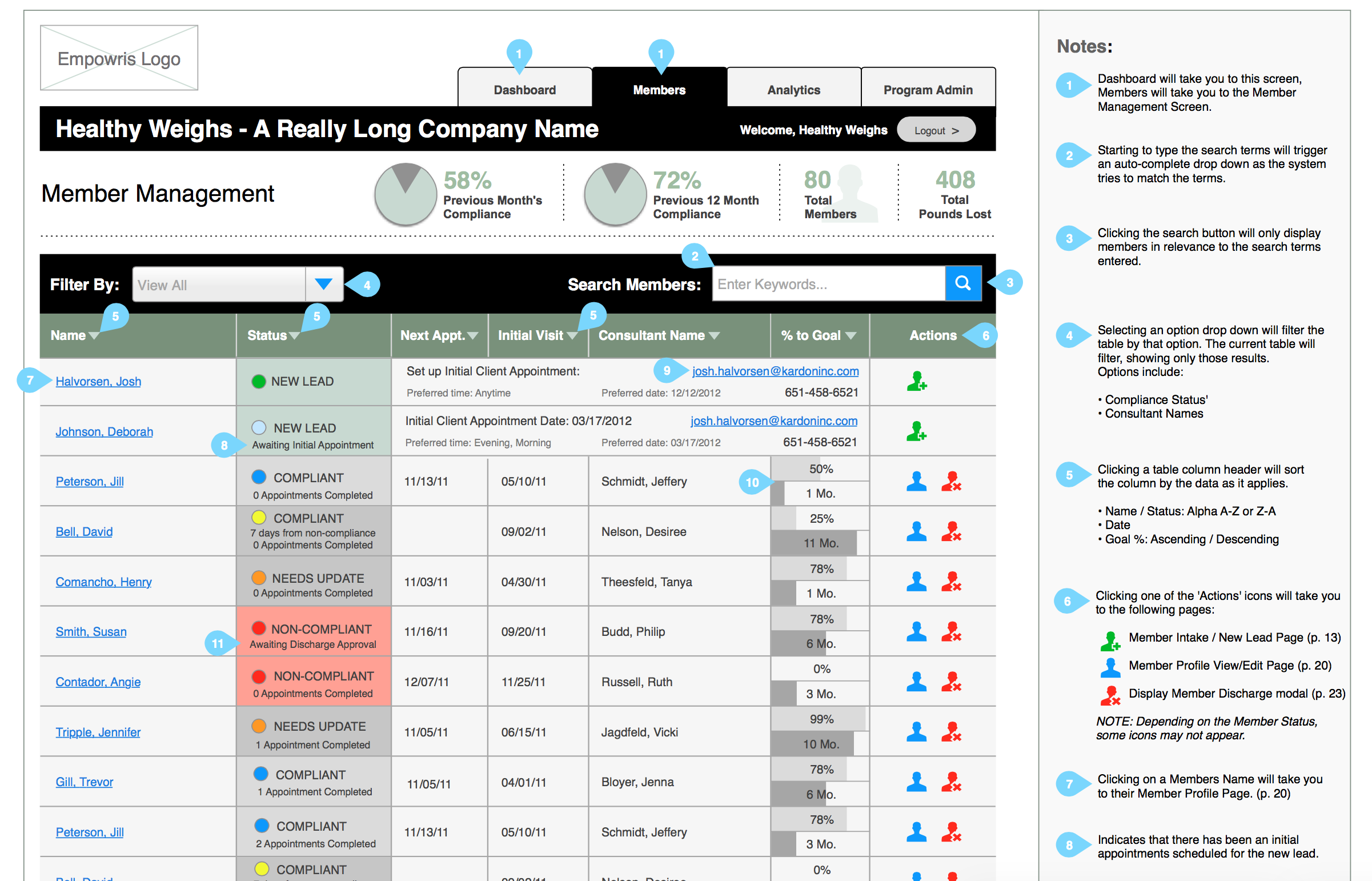Click discharge icon for Contador, Angie
The image size is (1372, 881).
click(951, 682)
